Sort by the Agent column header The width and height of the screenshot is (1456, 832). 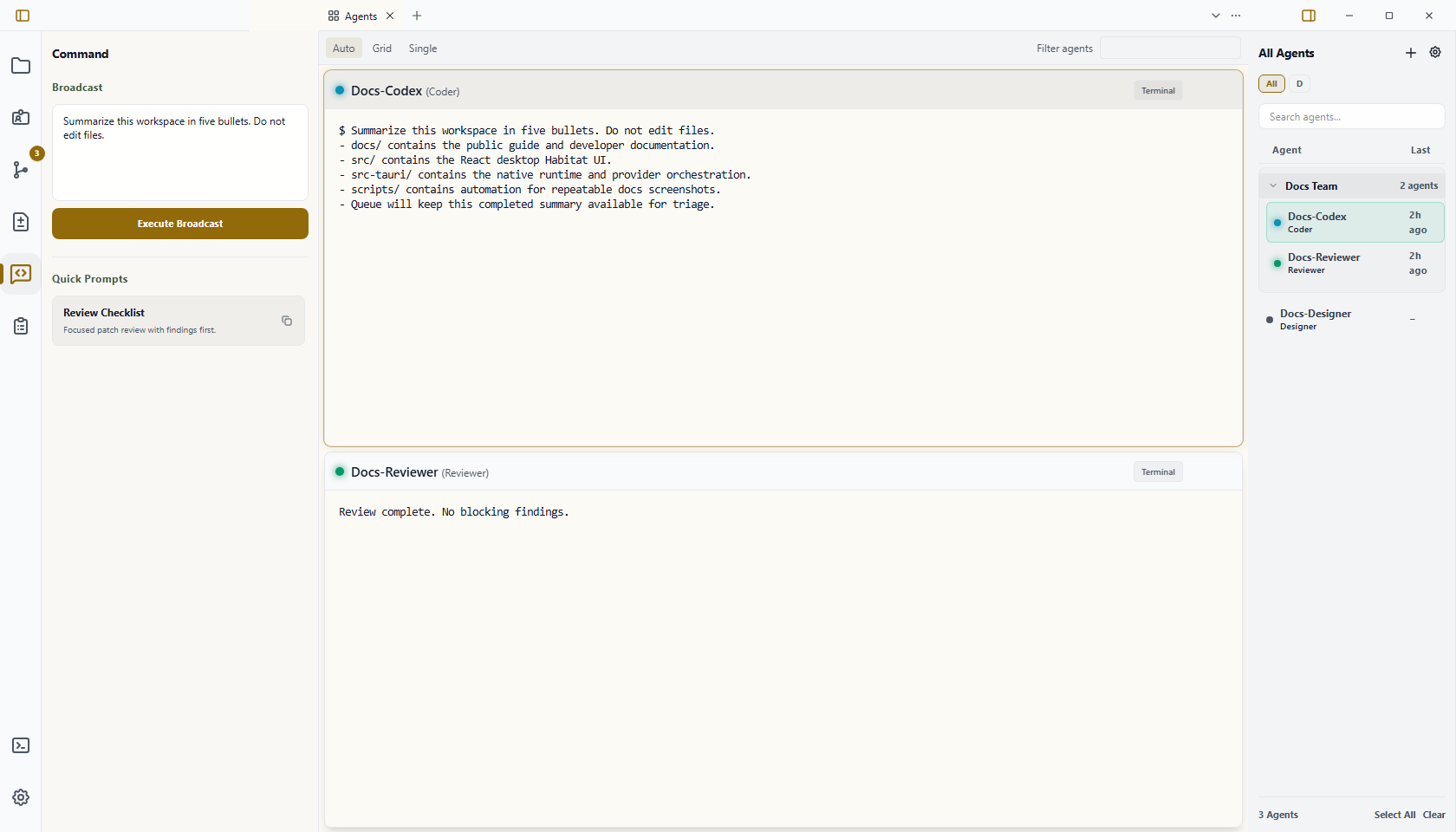(1286, 150)
